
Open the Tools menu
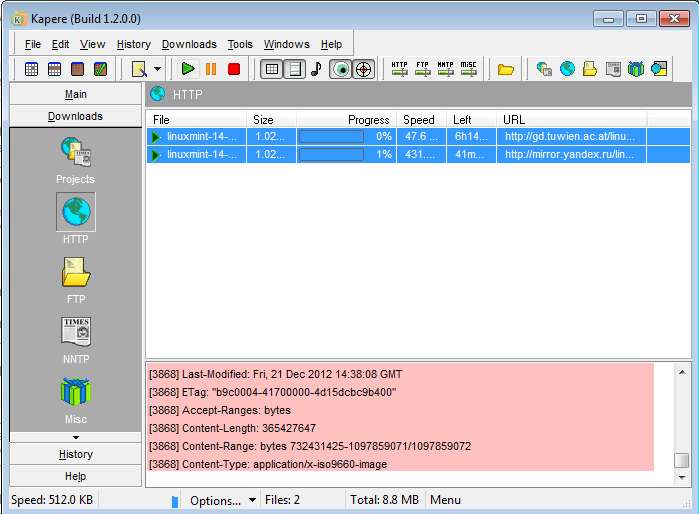(240, 44)
